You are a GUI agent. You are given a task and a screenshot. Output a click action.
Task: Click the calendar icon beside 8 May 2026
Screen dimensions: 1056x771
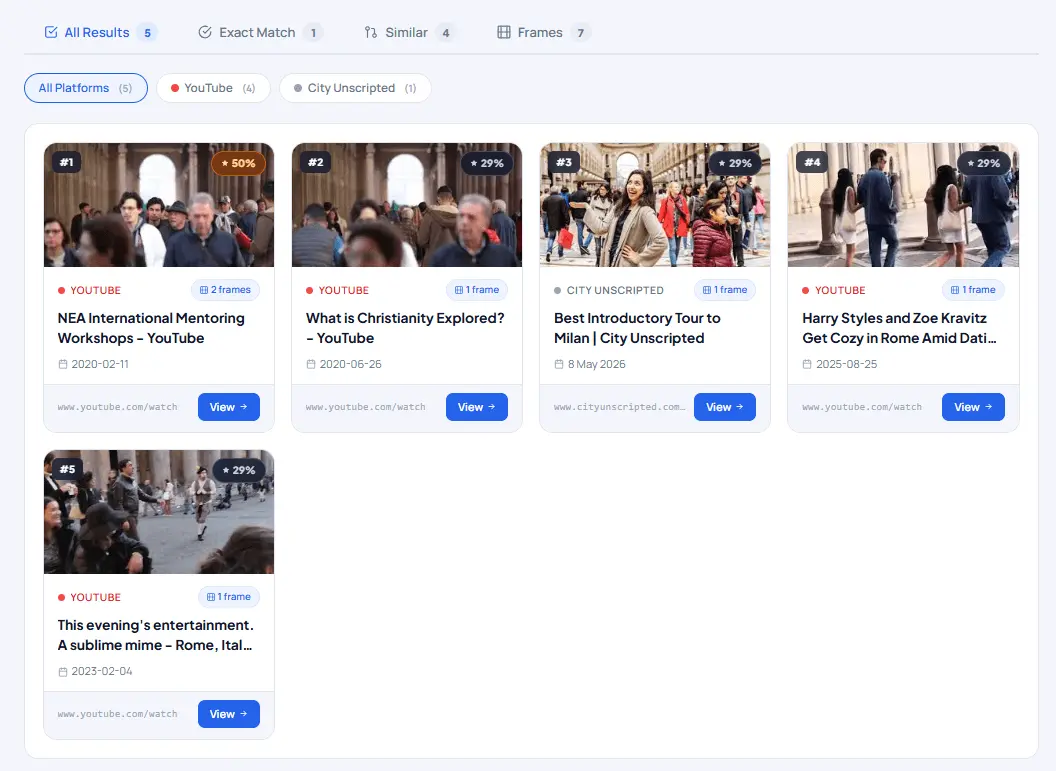559,364
